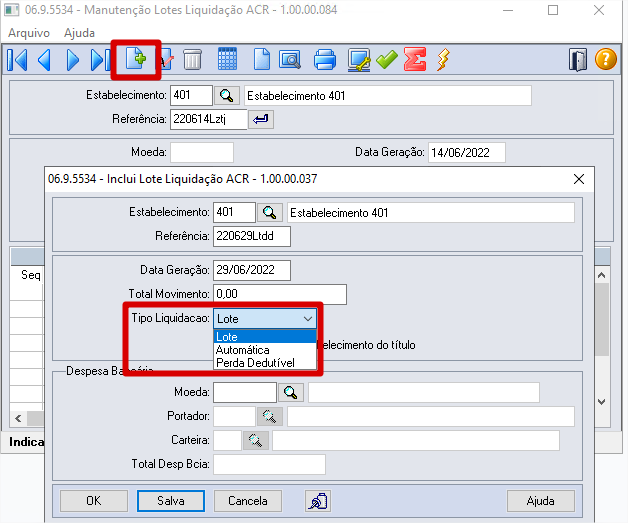628x523 pixels.
Task: Click the green checkmark icon
Action: pyautogui.click(x=386, y=60)
